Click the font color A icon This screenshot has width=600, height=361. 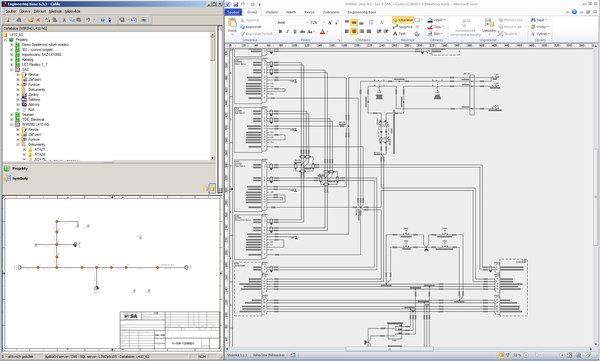tap(322, 32)
